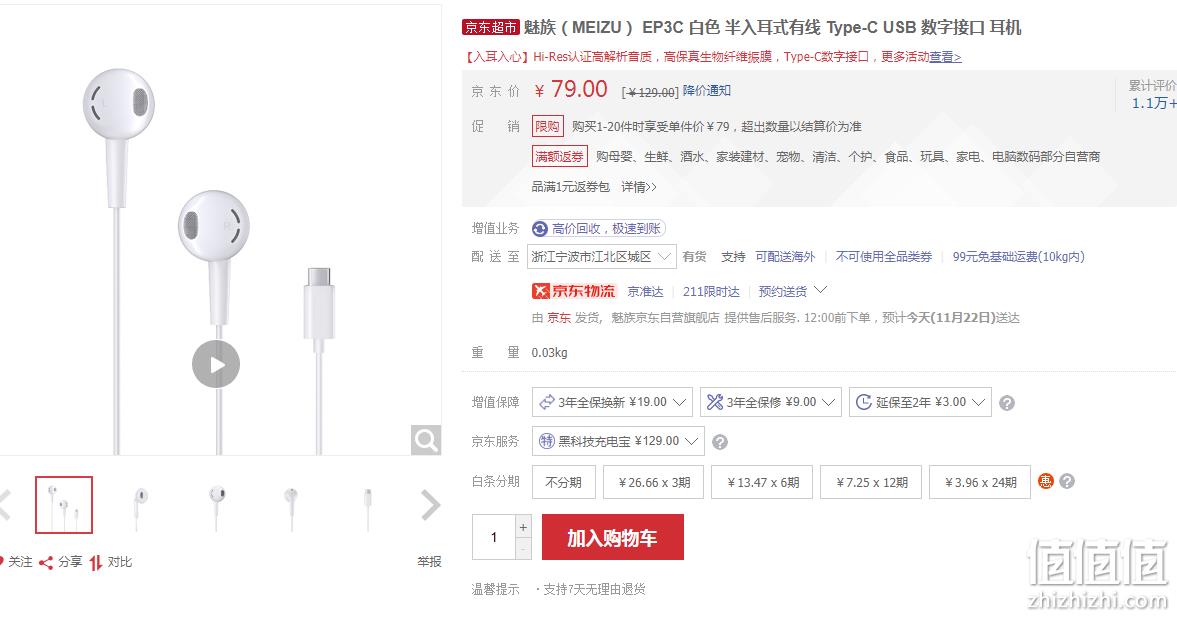Click the 加入购物车 add to cart button
This screenshot has height=618, width=1177.
pyautogui.click(x=613, y=537)
